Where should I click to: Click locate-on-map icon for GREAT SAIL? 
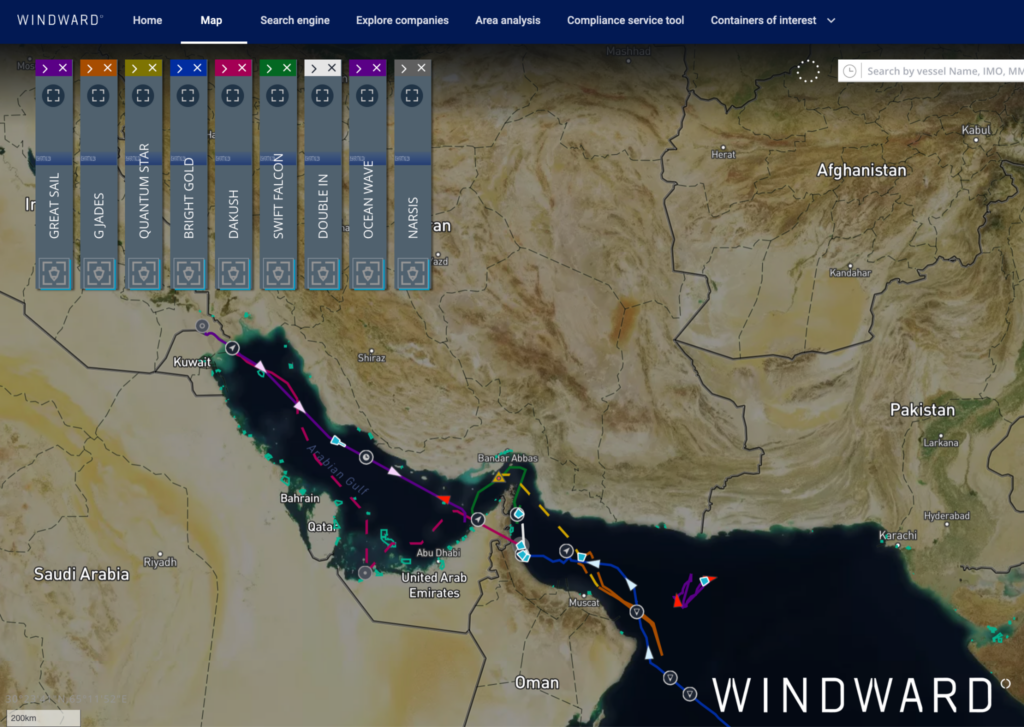[54, 273]
